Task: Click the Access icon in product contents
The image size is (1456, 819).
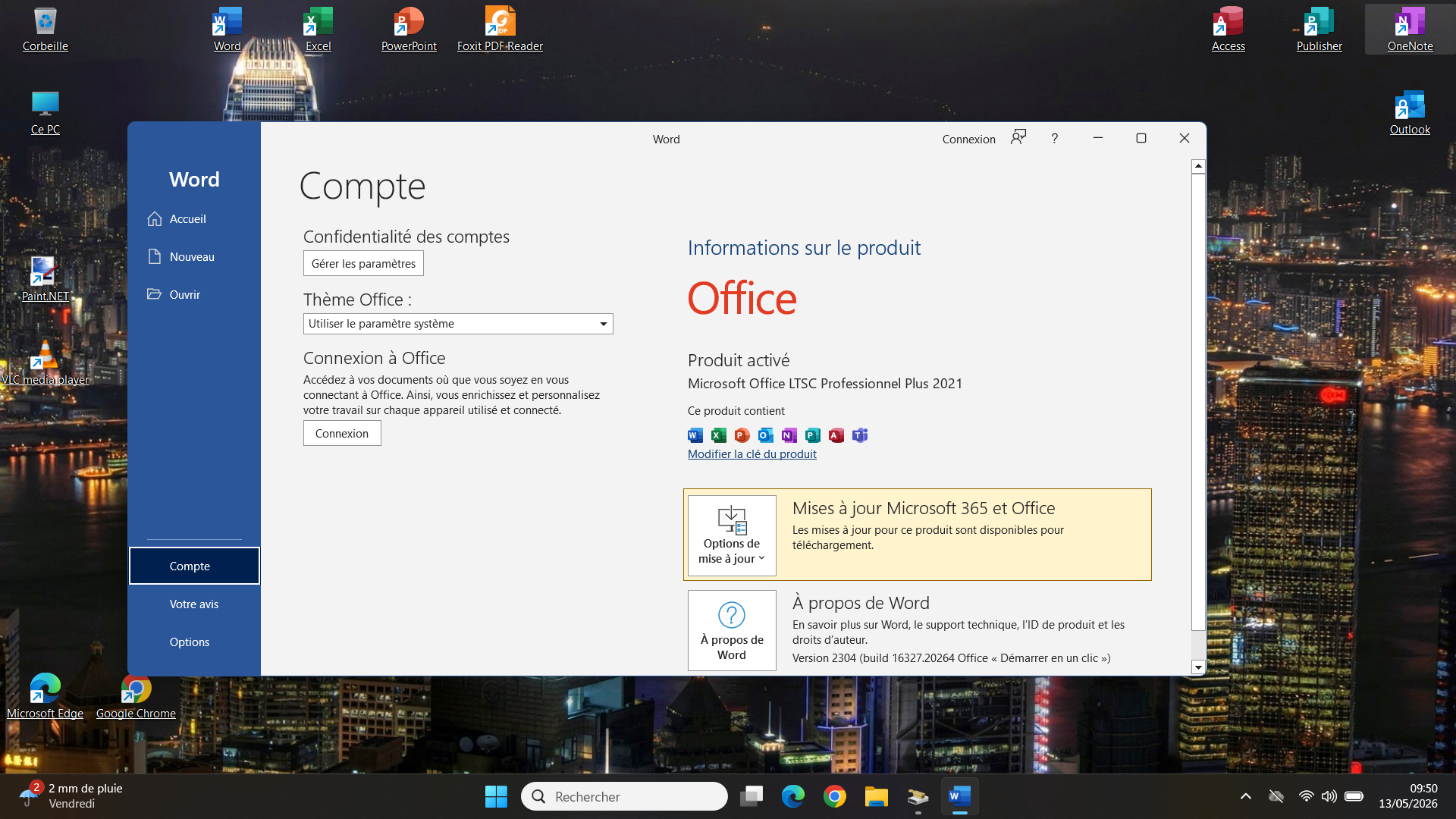Action: point(836,435)
